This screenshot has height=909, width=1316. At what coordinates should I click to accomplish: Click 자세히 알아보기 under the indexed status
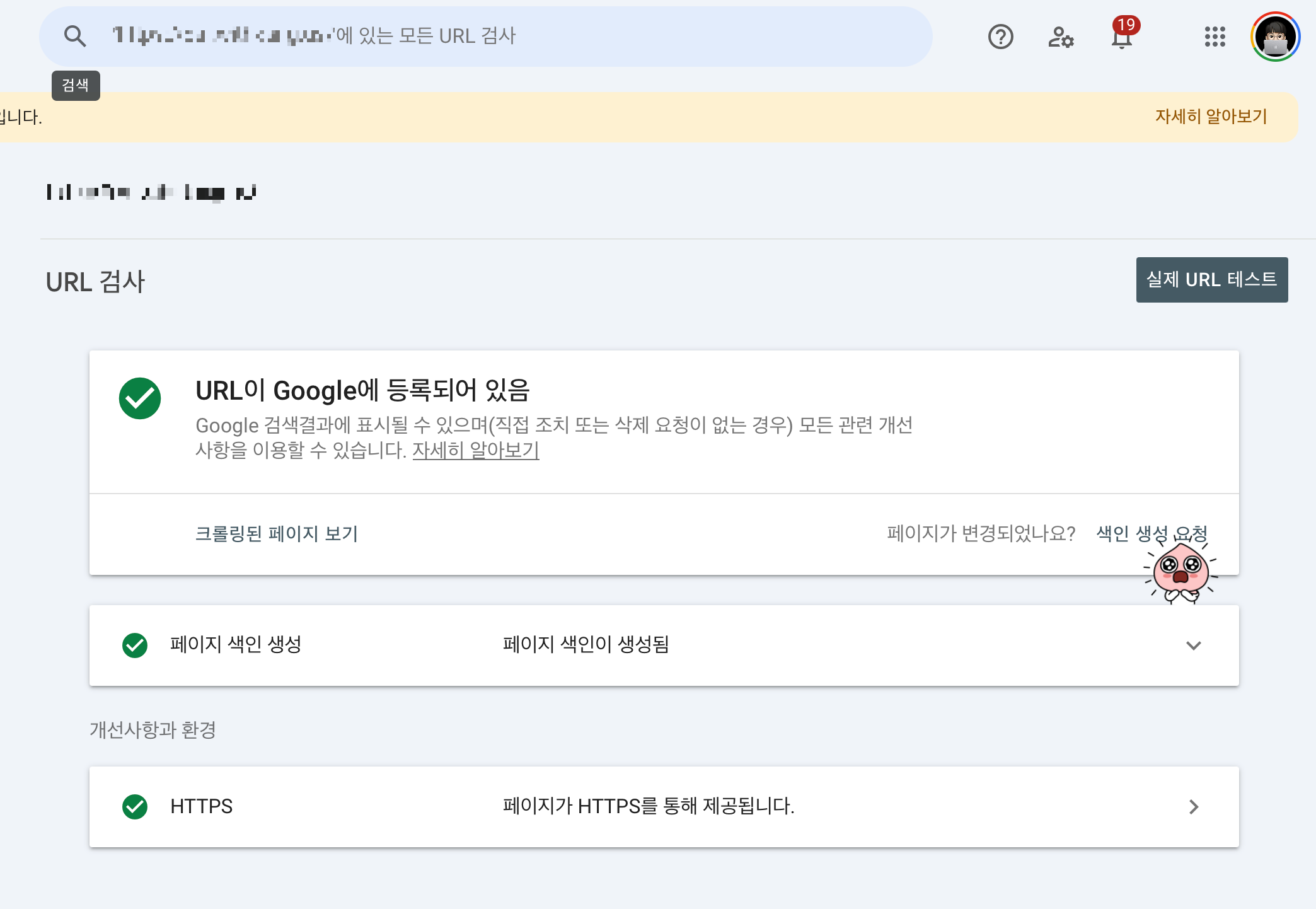click(476, 451)
